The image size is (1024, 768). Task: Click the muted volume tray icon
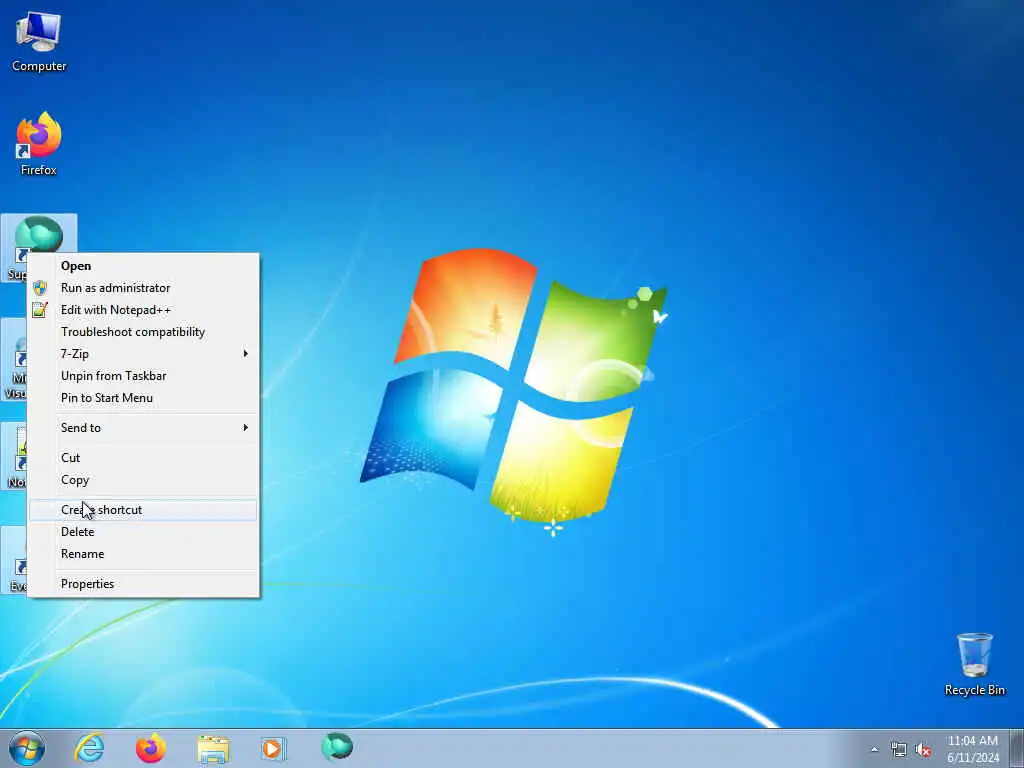point(923,750)
